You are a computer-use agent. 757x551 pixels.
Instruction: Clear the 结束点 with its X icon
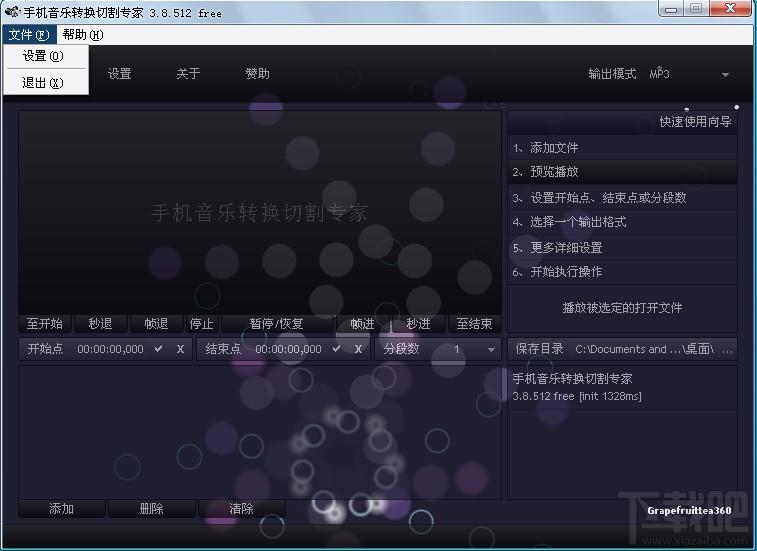(x=358, y=349)
